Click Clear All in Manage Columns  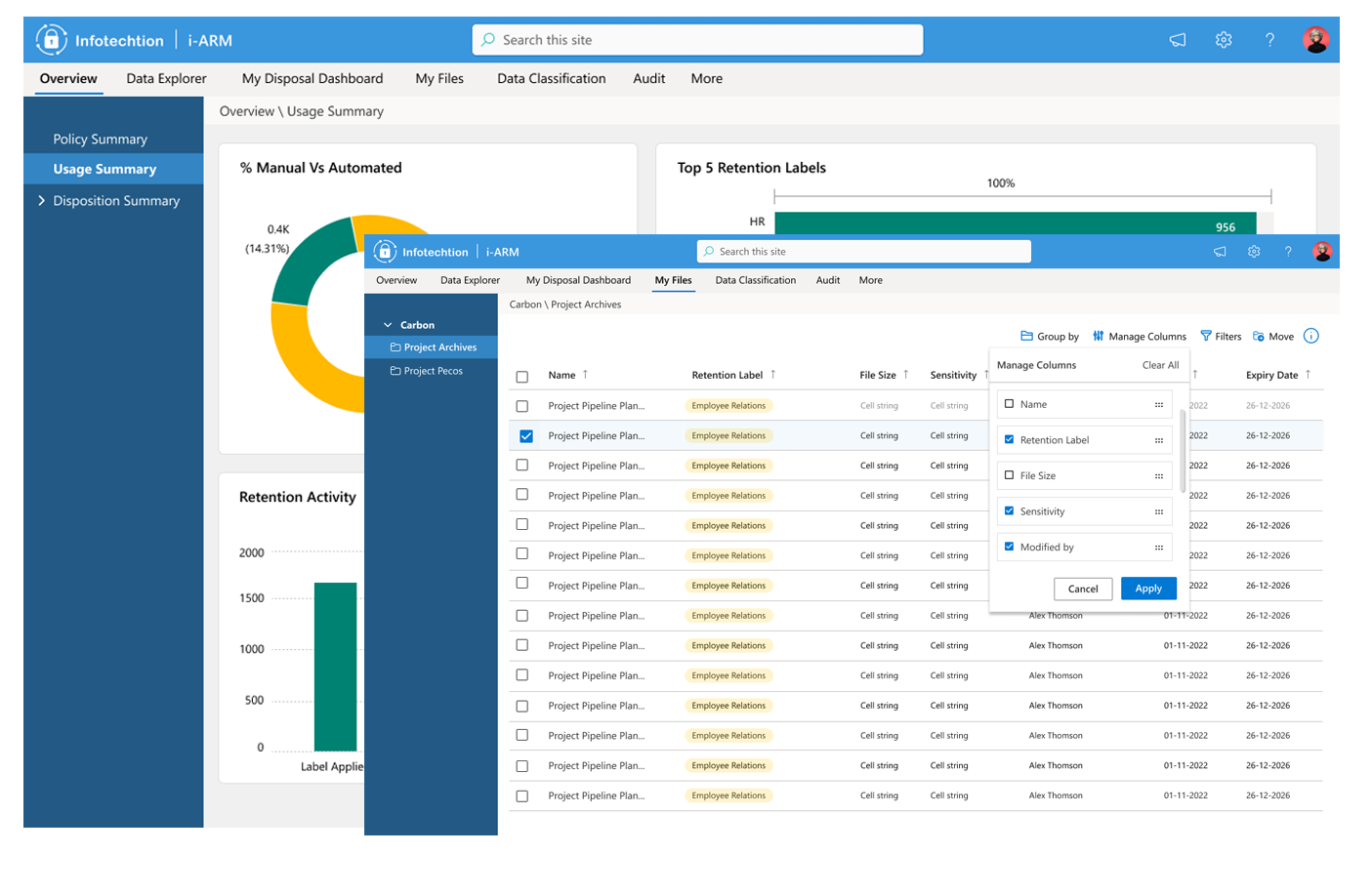coord(1161,365)
